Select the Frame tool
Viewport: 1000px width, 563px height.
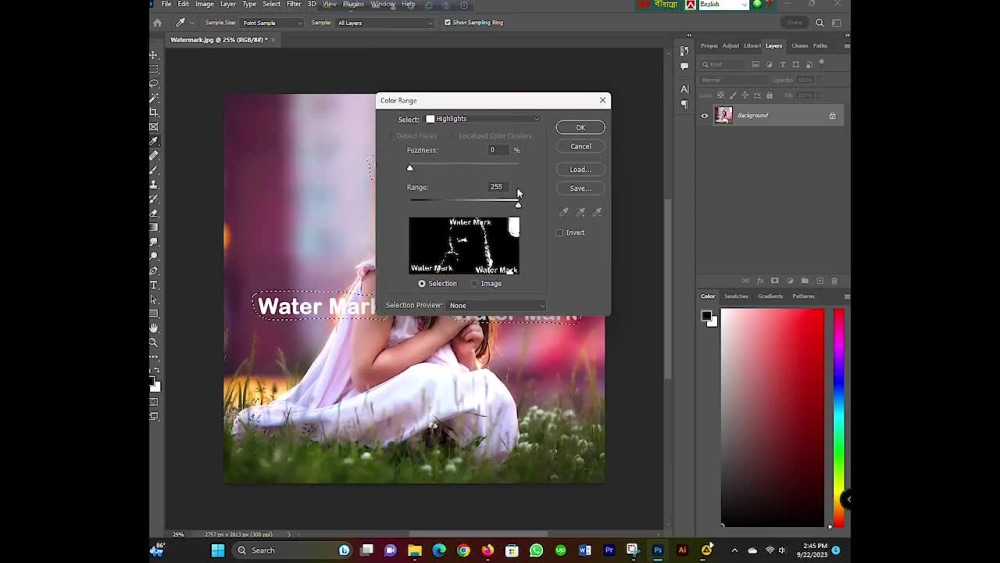point(154,127)
